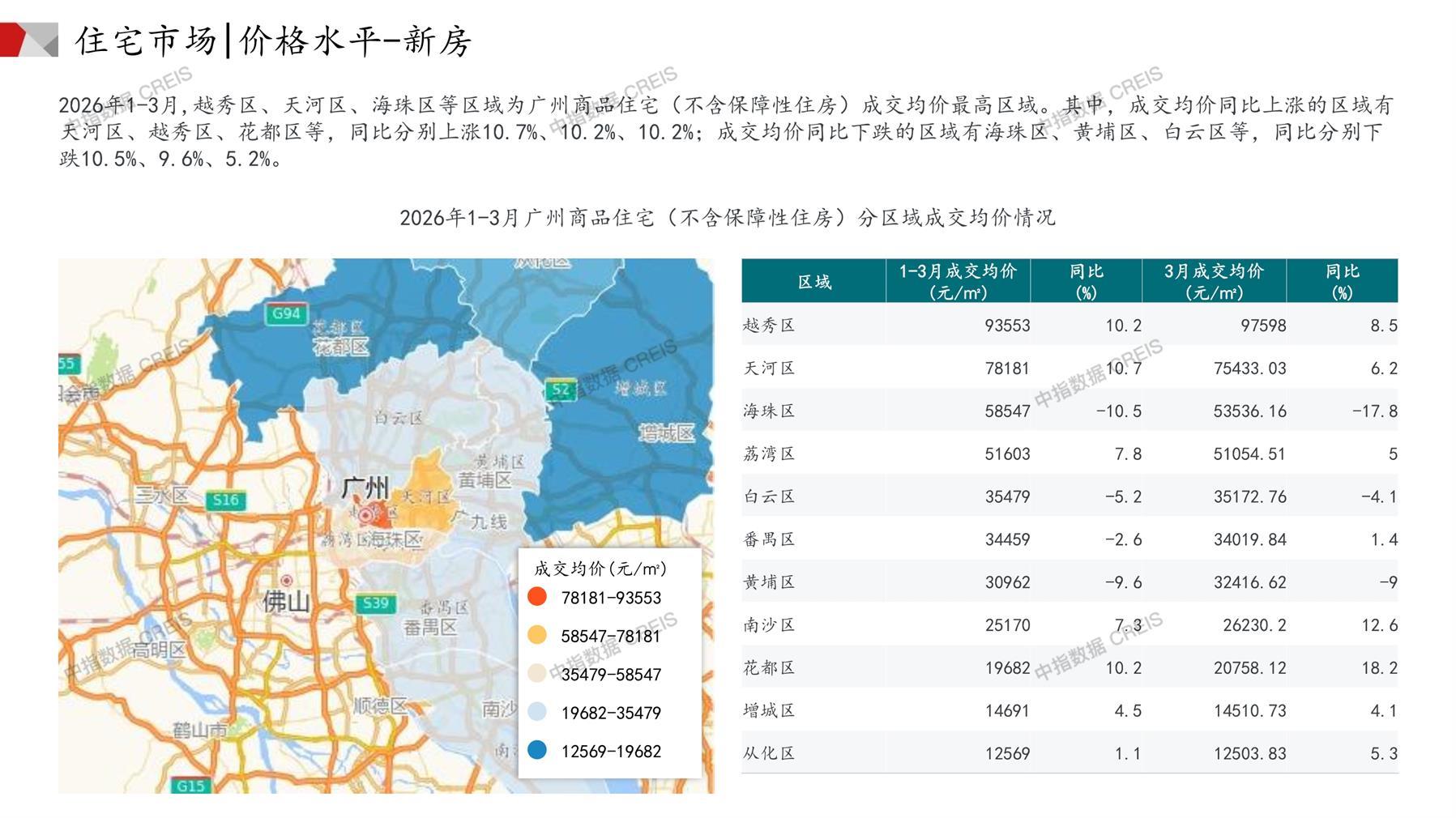Click the 3月成交均价 column header
This screenshot has height=818, width=1456.
coord(1213,281)
